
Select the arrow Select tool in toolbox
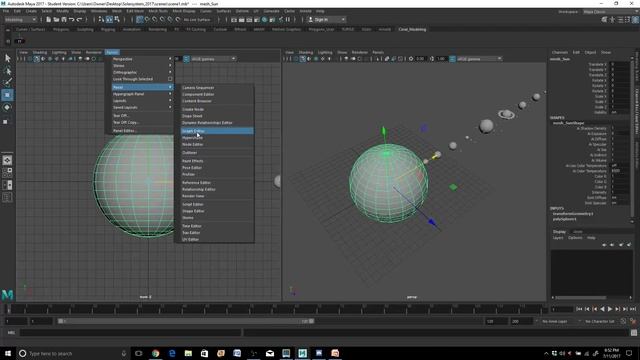(7, 58)
